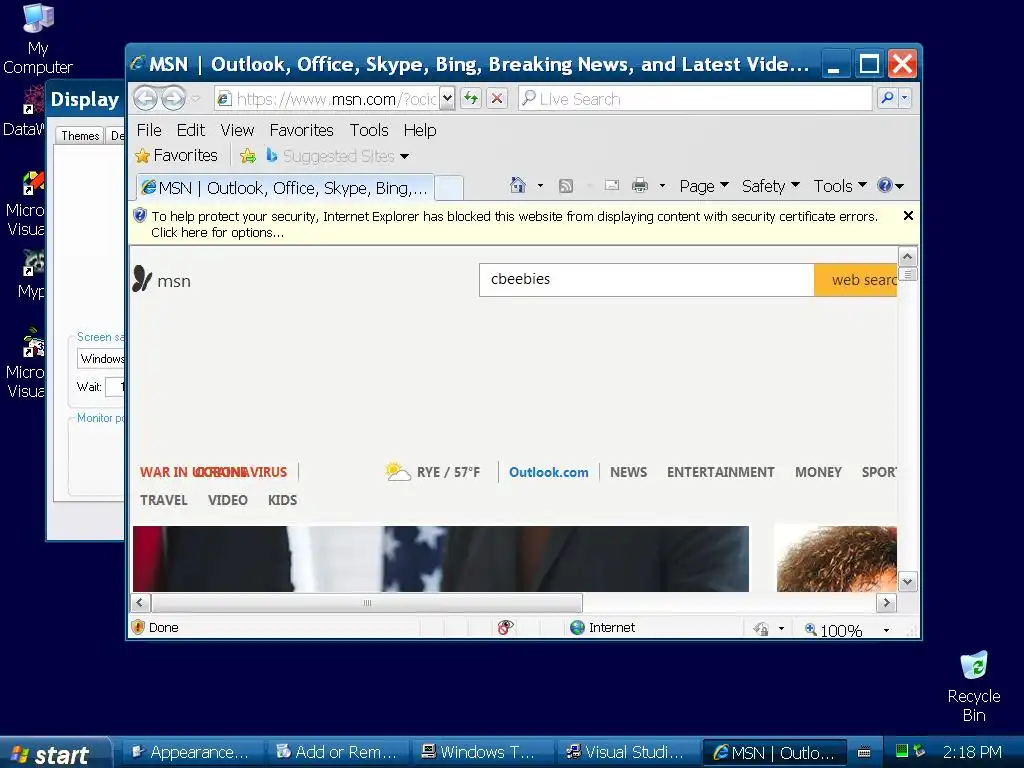Open the Page dropdown menu
The height and width of the screenshot is (768, 1024).
tap(704, 186)
